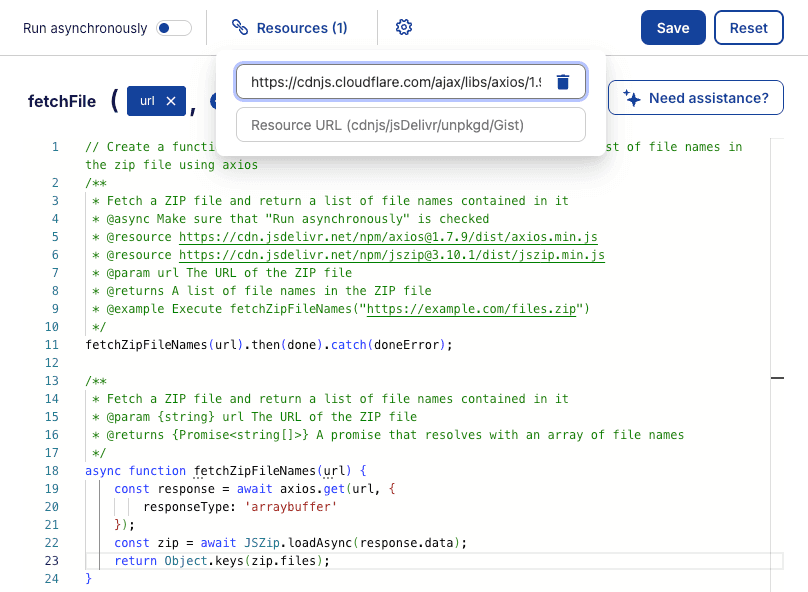The width and height of the screenshot is (808, 592).
Task: Click line number 18 in the gutter
Action: [x=53, y=471]
